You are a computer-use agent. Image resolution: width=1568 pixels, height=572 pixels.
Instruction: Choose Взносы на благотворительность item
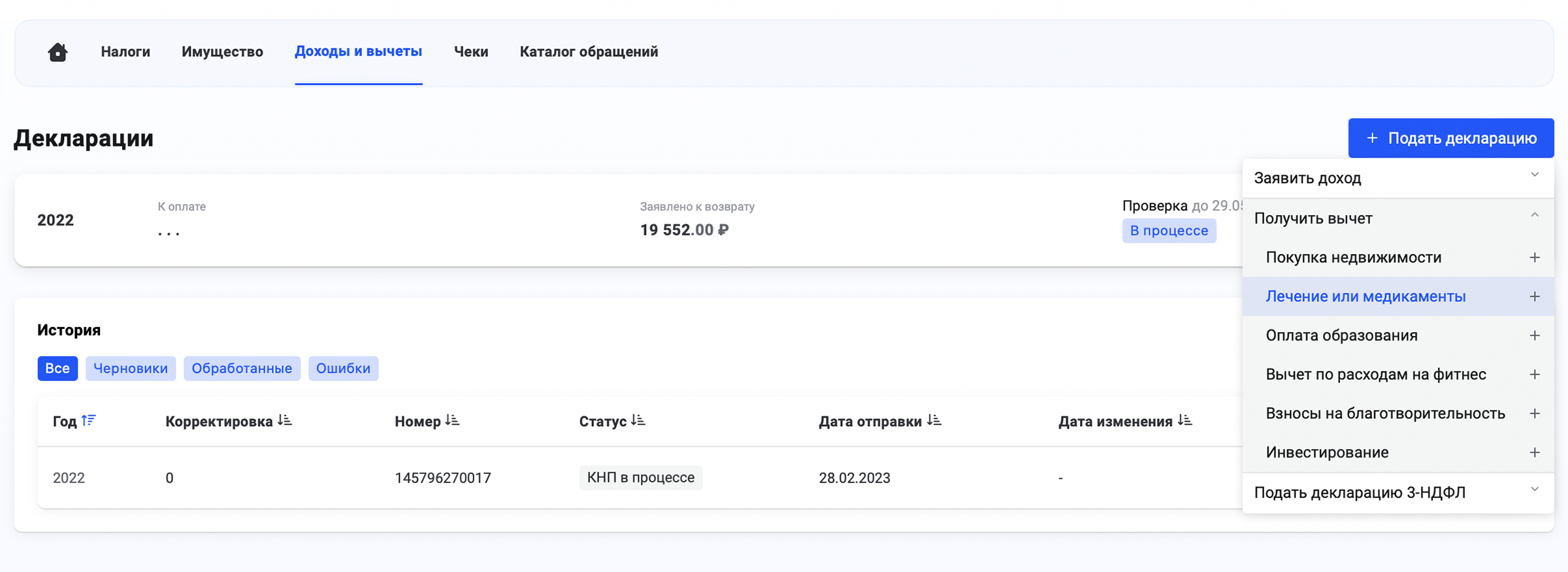tap(1398, 414)
